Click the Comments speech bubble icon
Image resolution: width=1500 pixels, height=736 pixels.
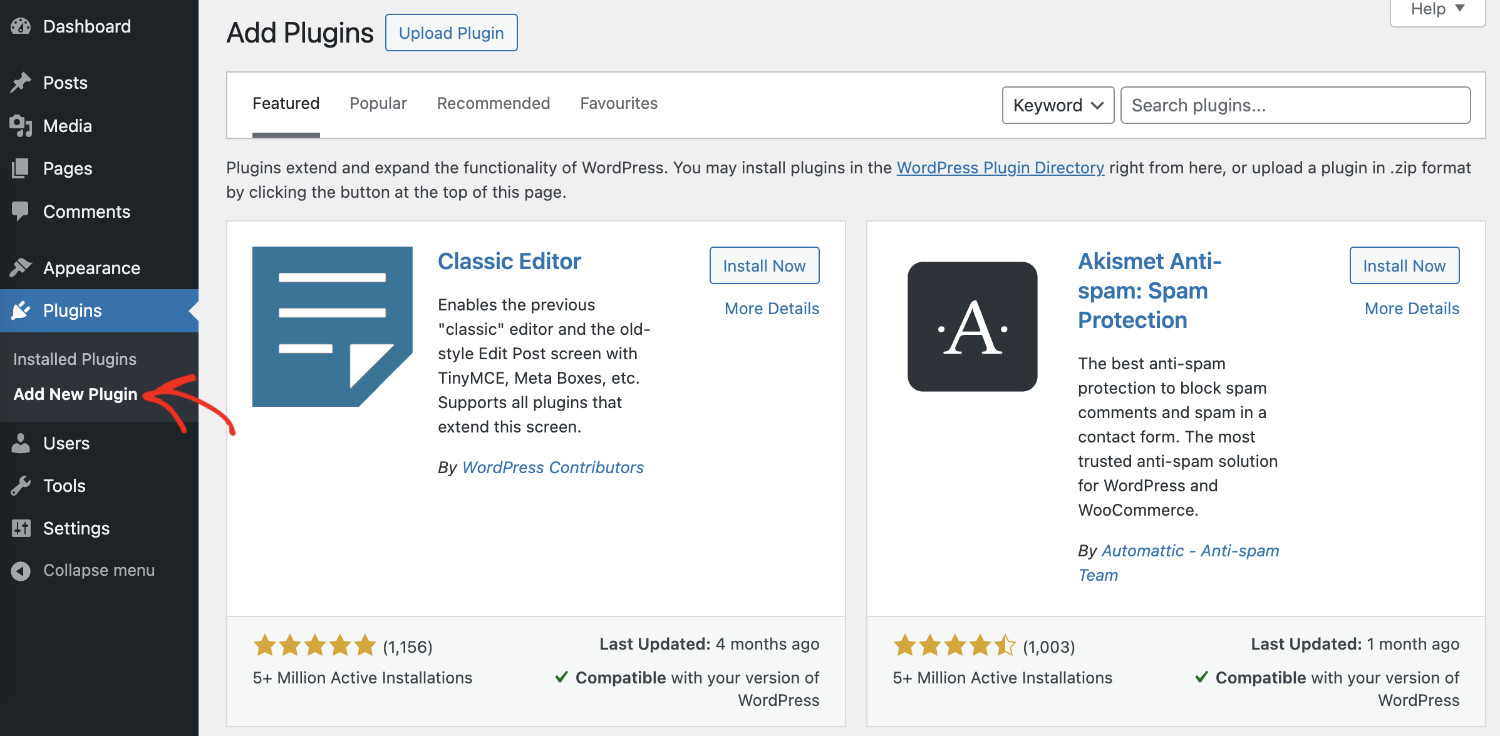[x=22, y=211]
